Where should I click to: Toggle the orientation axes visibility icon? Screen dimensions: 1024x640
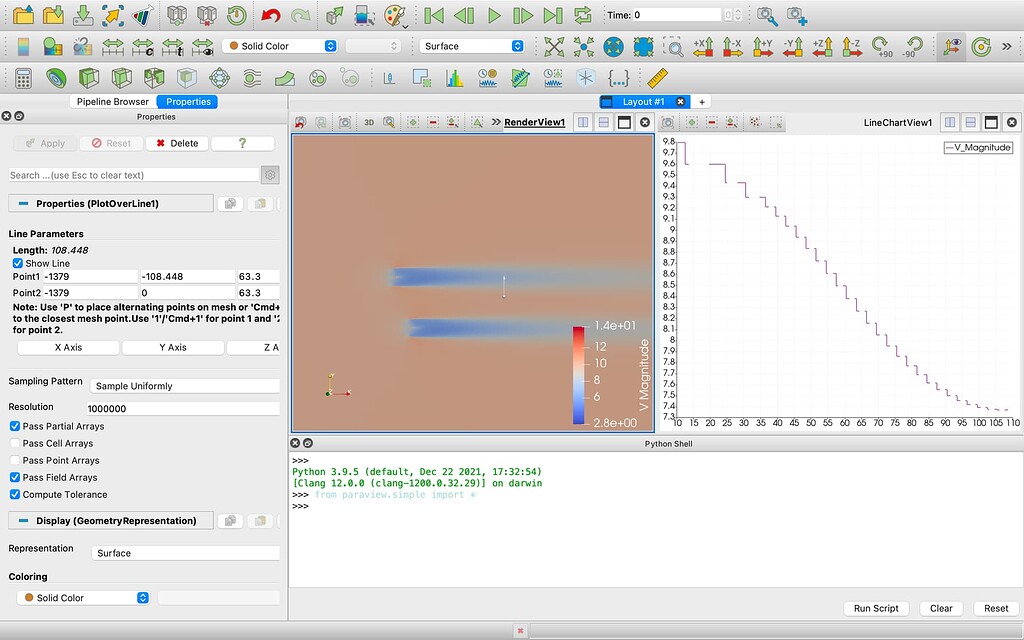pyautogui.click(x=952, y=46)
